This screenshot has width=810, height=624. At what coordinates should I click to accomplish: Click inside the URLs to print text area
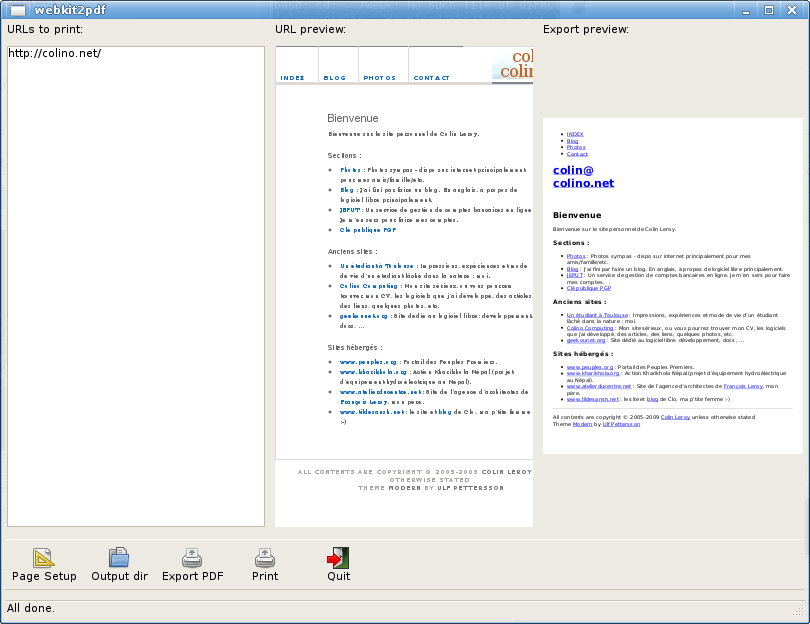[135, 300]
